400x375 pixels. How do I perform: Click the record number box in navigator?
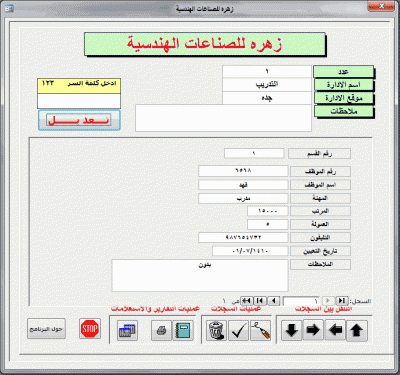[301, 301]
